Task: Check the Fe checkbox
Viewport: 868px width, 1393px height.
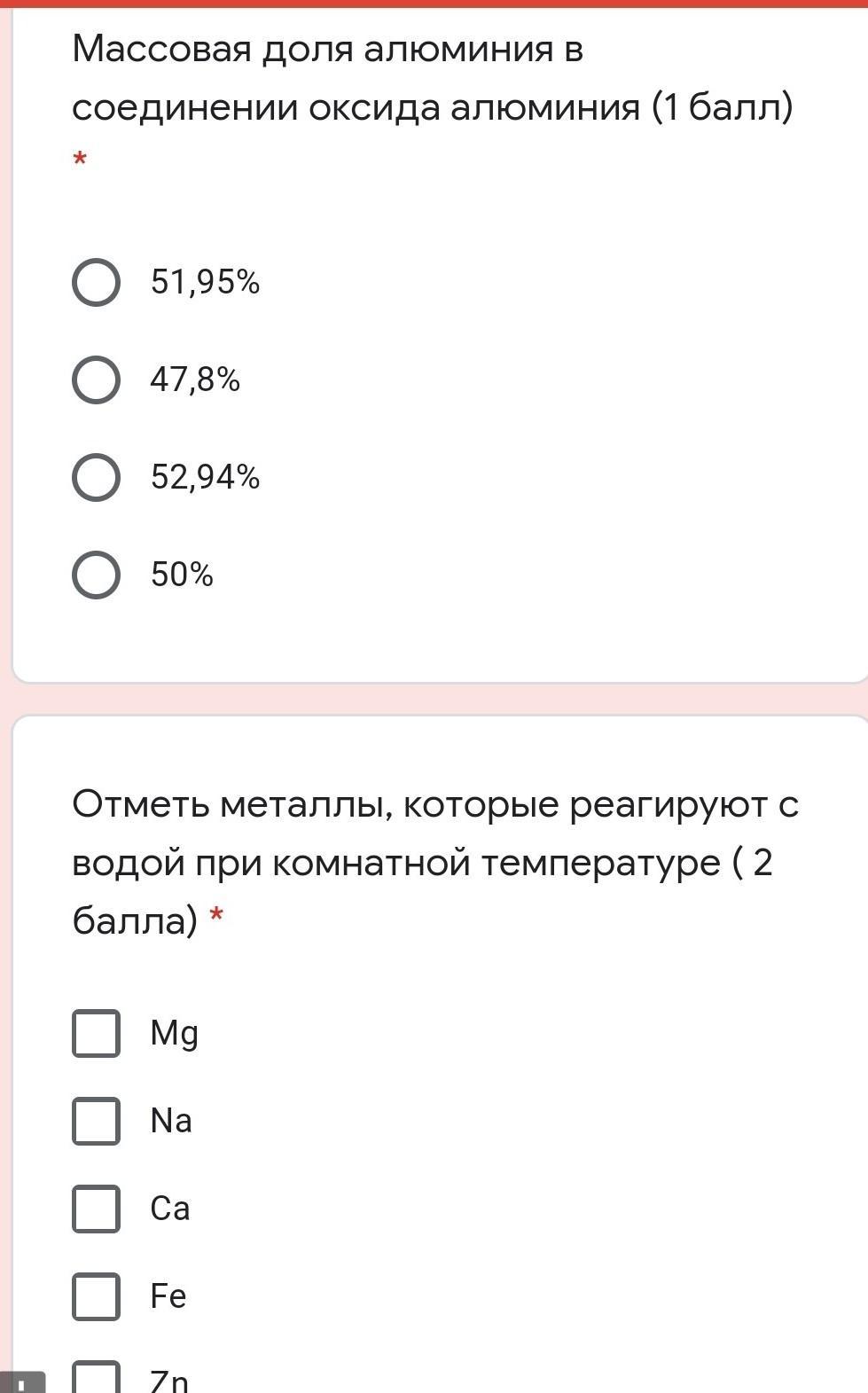Action: (x=96, y=1297)
